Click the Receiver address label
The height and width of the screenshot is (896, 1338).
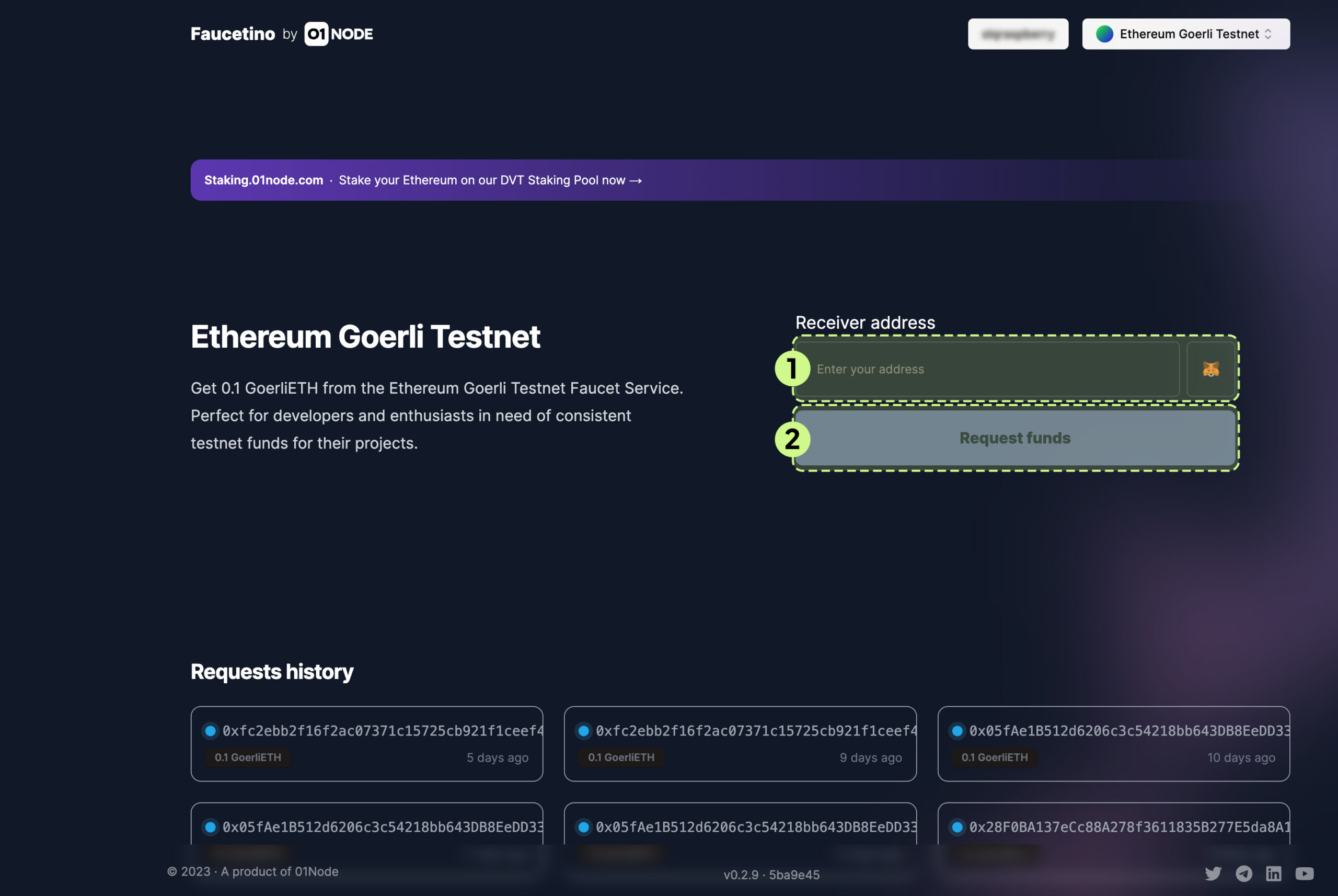pos(865,323)
